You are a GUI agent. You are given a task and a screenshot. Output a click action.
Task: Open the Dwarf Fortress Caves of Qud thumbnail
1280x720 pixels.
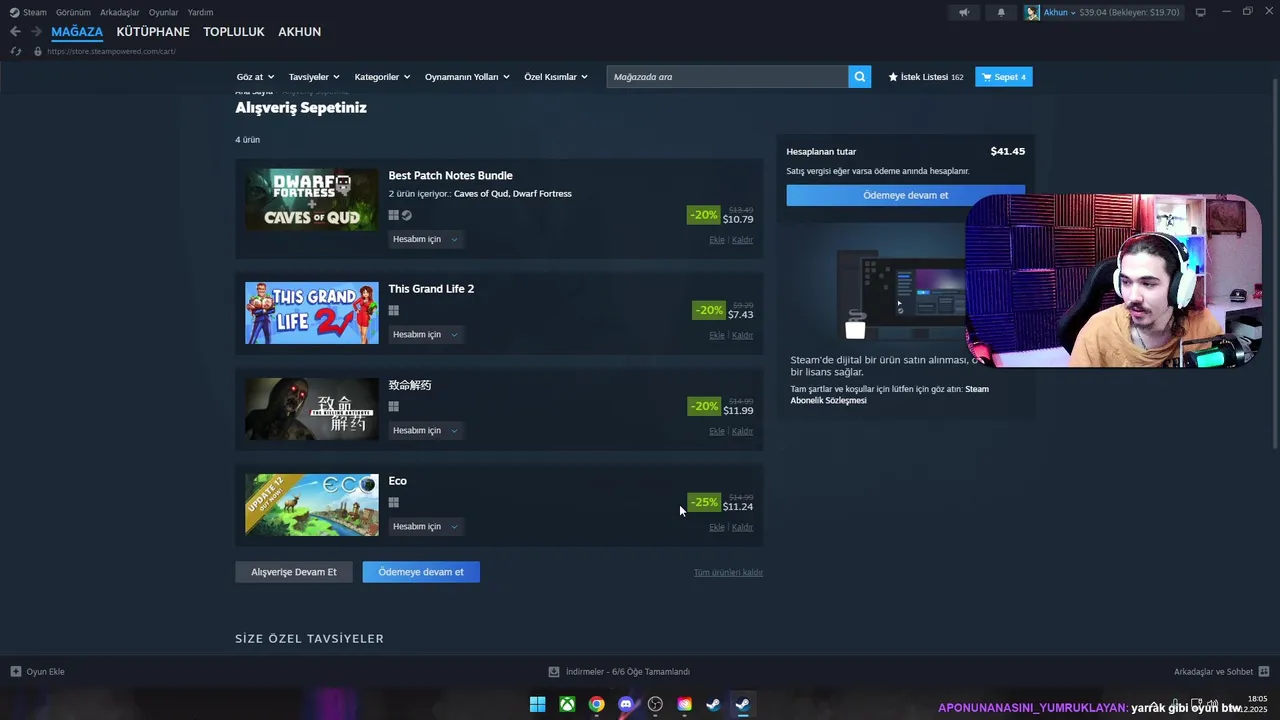312,200
